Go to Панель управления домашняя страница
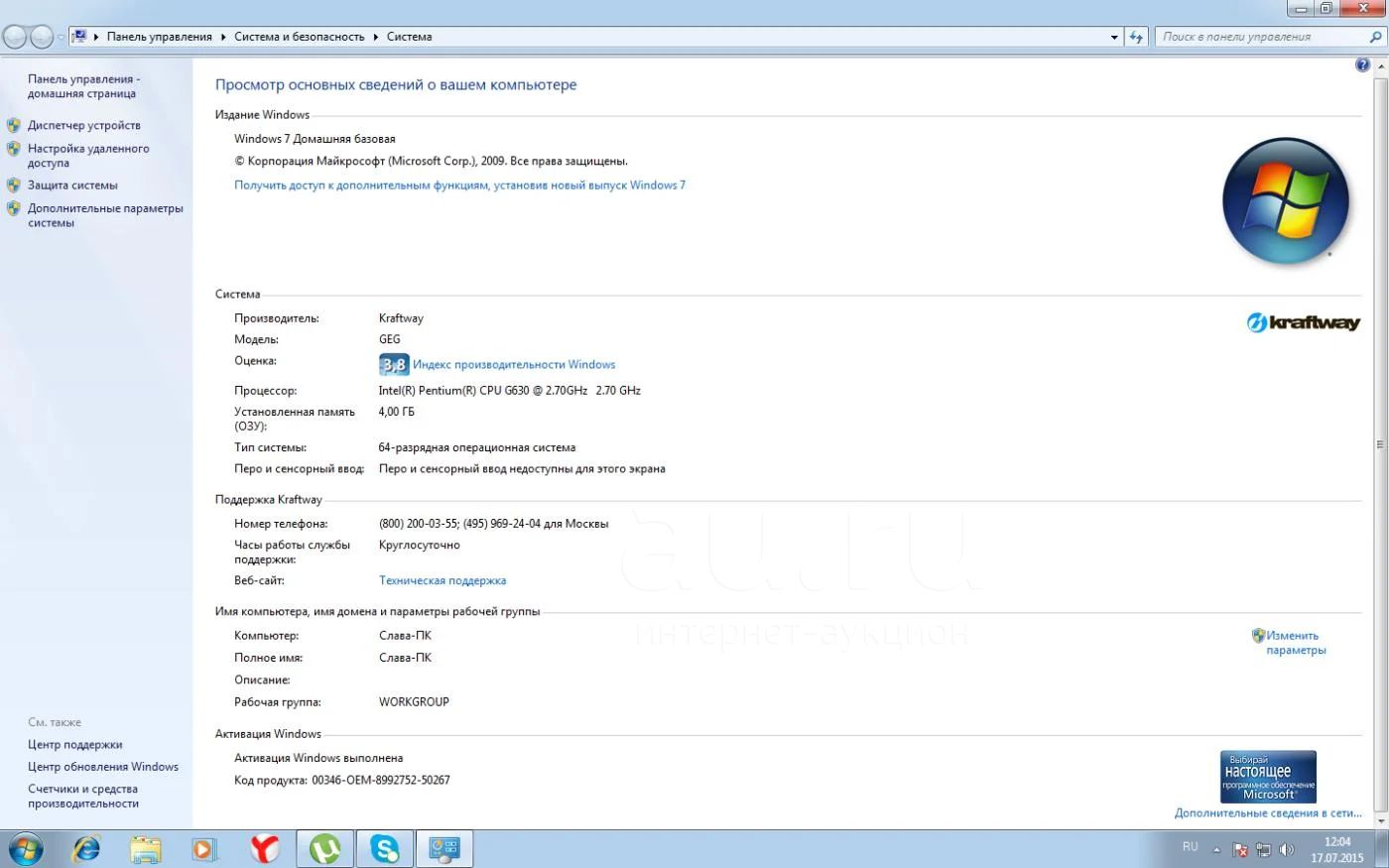 (83, 86)
